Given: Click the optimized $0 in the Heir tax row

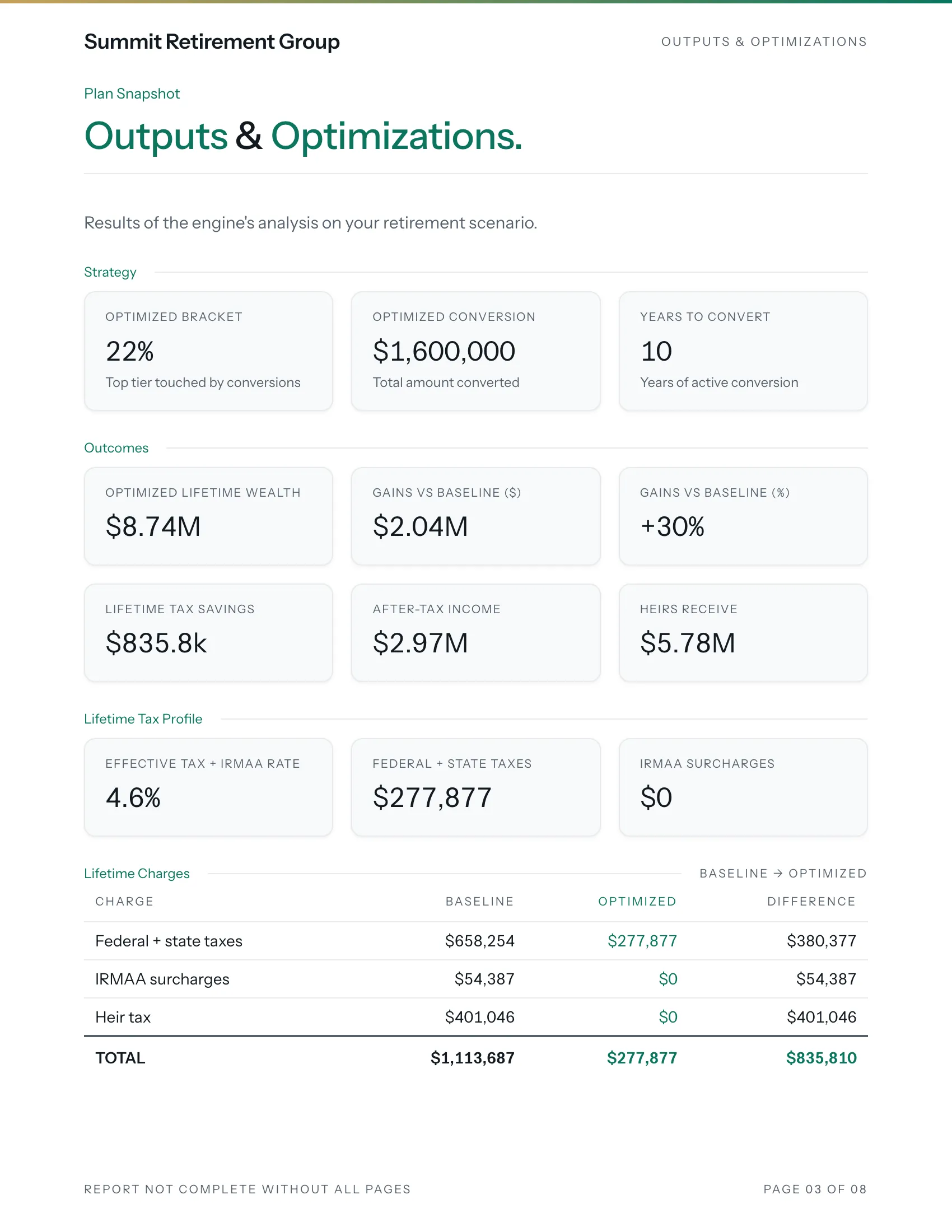Looking at the screenshot, I should tap(668, 1017).
